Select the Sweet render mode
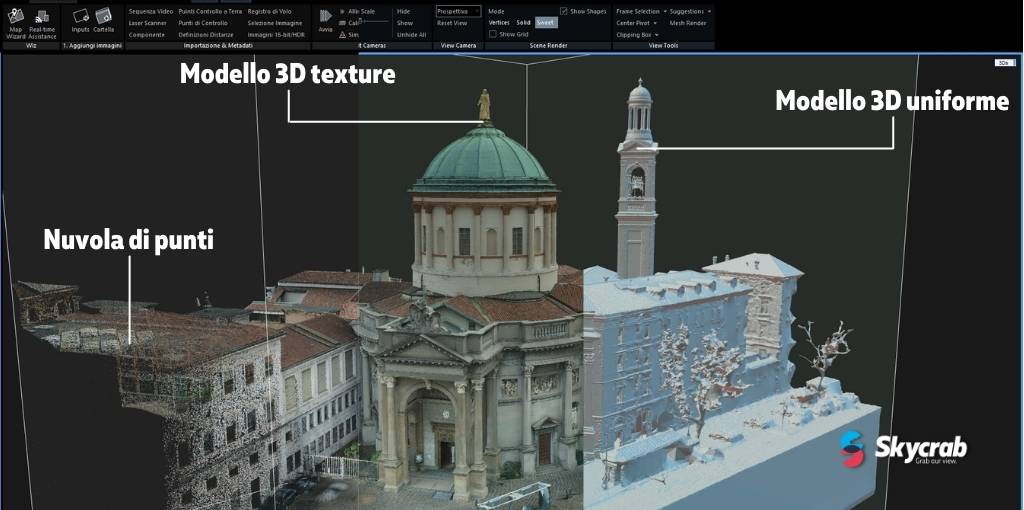 point(546,22)
